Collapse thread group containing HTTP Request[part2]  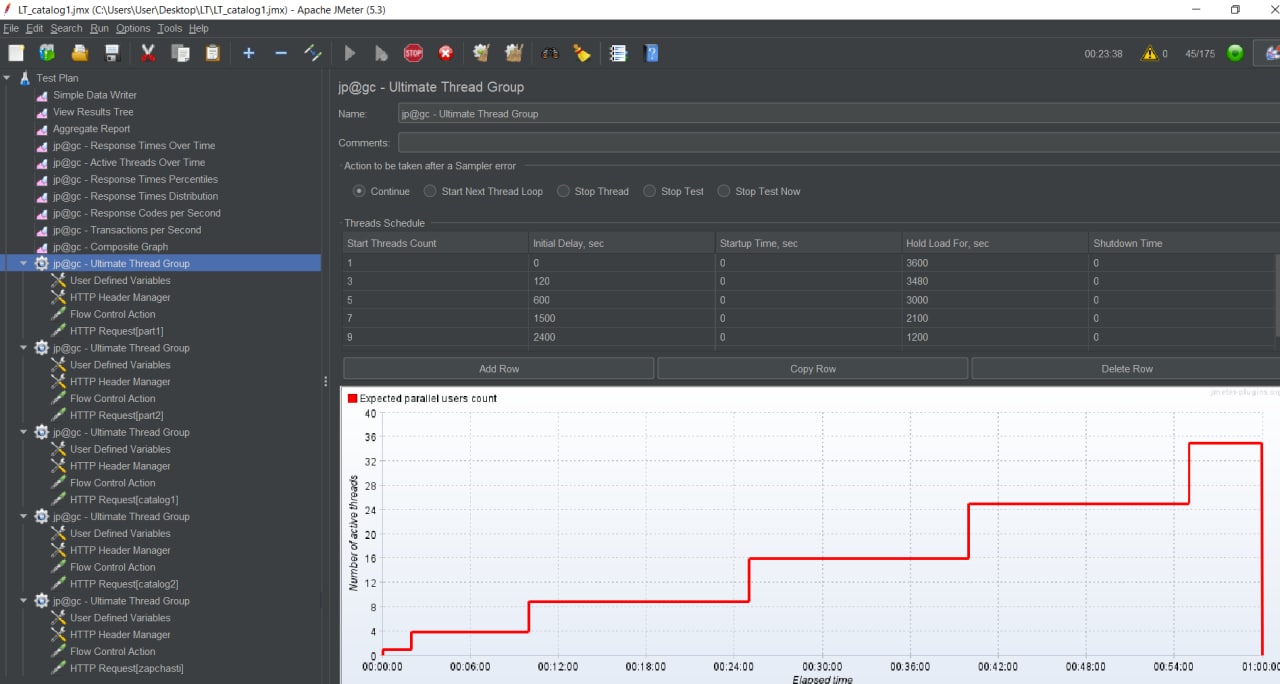tap(24, 348)
